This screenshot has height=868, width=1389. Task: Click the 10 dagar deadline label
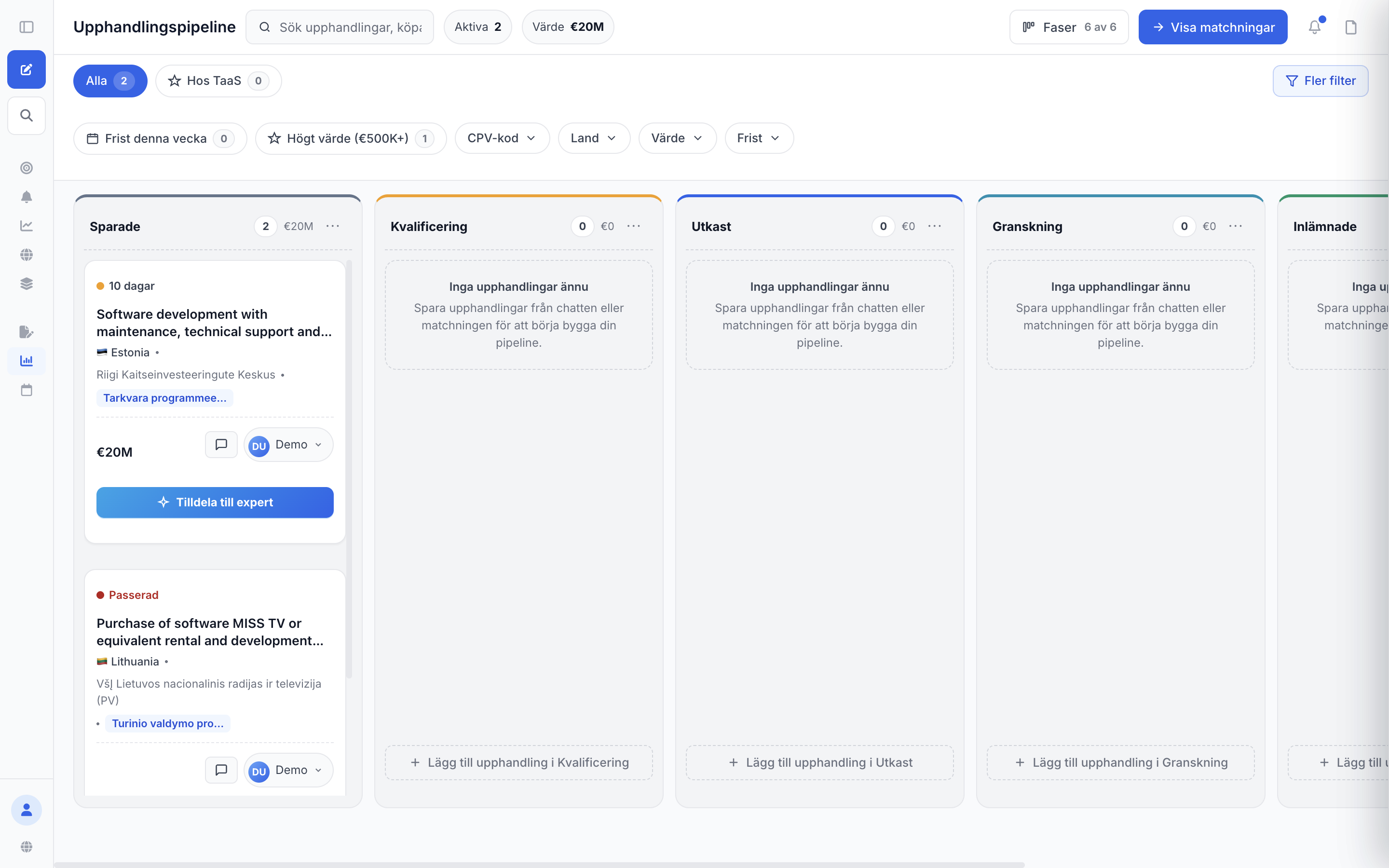click(x=132, y=286)
